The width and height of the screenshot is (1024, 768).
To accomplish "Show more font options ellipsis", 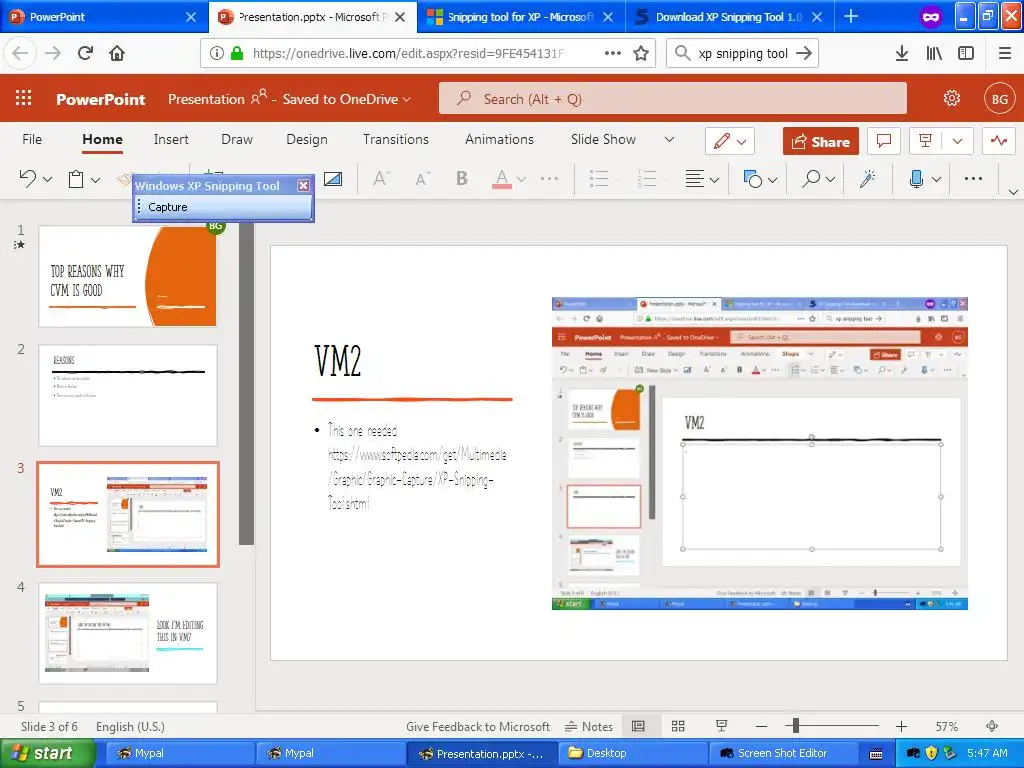I will tap(549, 178).
